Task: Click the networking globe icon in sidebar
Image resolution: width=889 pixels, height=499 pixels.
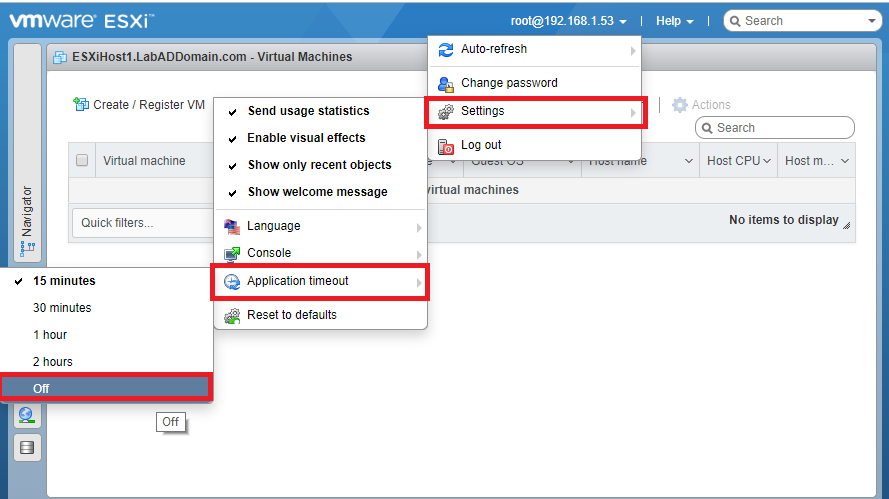Action: (x=27, y=415)
